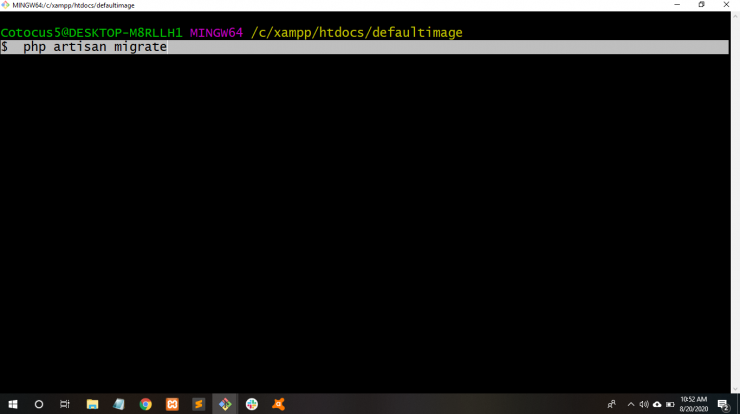Launch File Explorer from the taskbar
740x414 pixels.
pos(92,404)
